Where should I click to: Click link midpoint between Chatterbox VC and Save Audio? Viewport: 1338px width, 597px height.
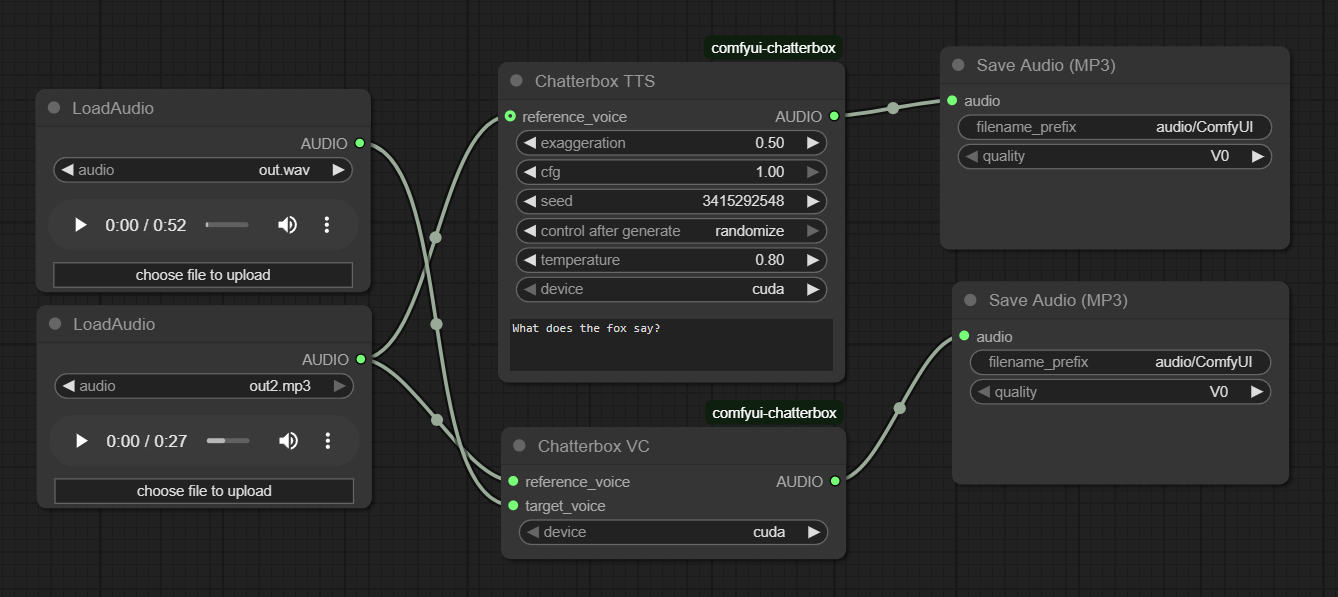(899, 408)
